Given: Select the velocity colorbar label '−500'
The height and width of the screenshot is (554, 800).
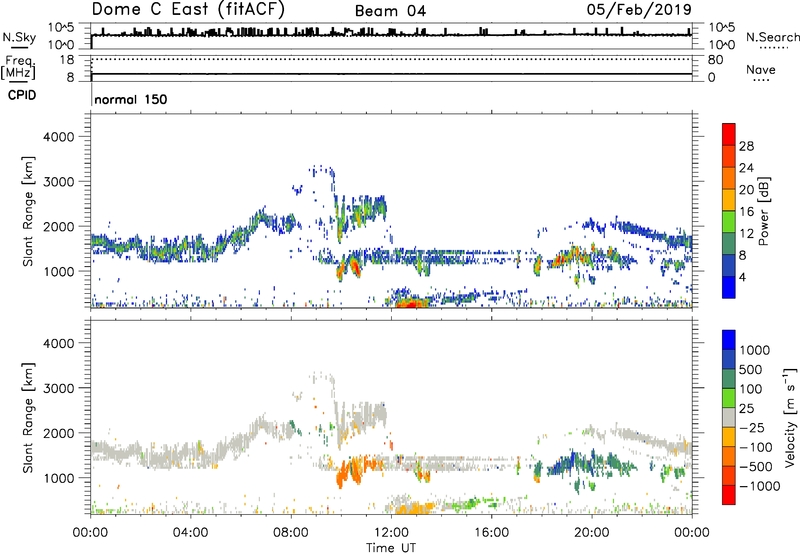Looking at the screenshot, I should (x=756, y=467).
